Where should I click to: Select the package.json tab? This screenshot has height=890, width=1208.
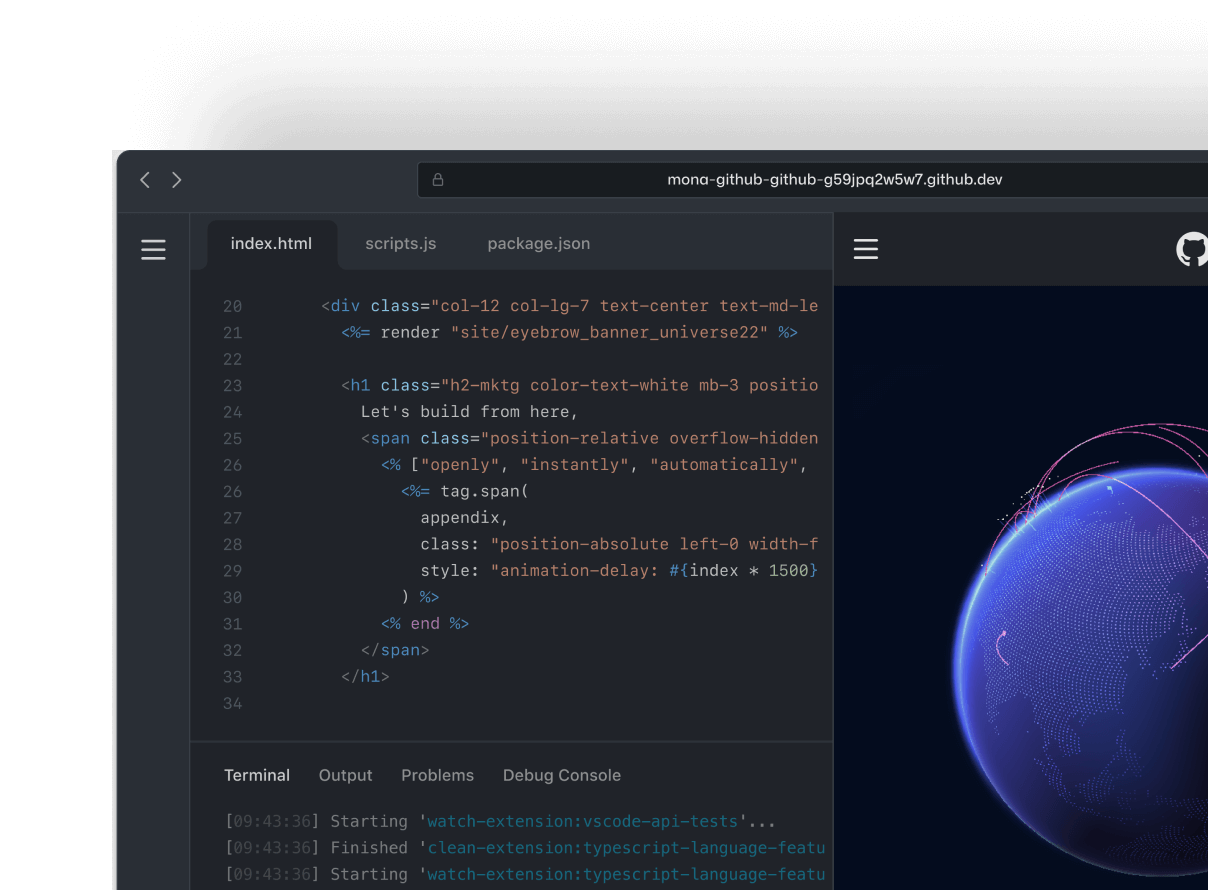(x=538, y=244)
